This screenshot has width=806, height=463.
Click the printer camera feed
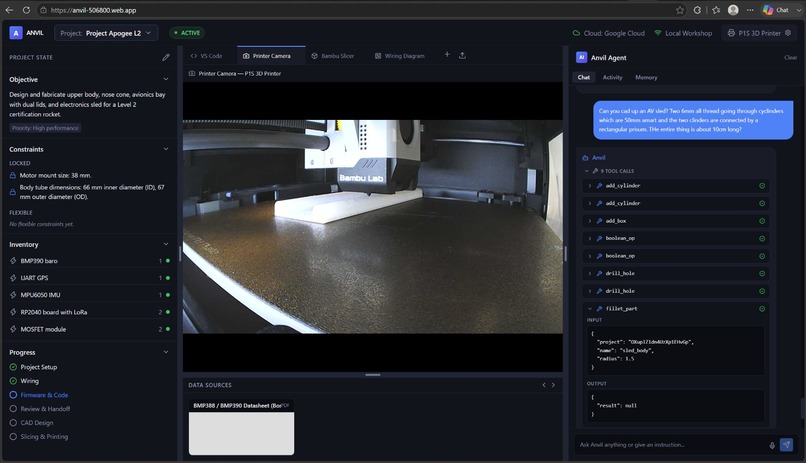373,227
